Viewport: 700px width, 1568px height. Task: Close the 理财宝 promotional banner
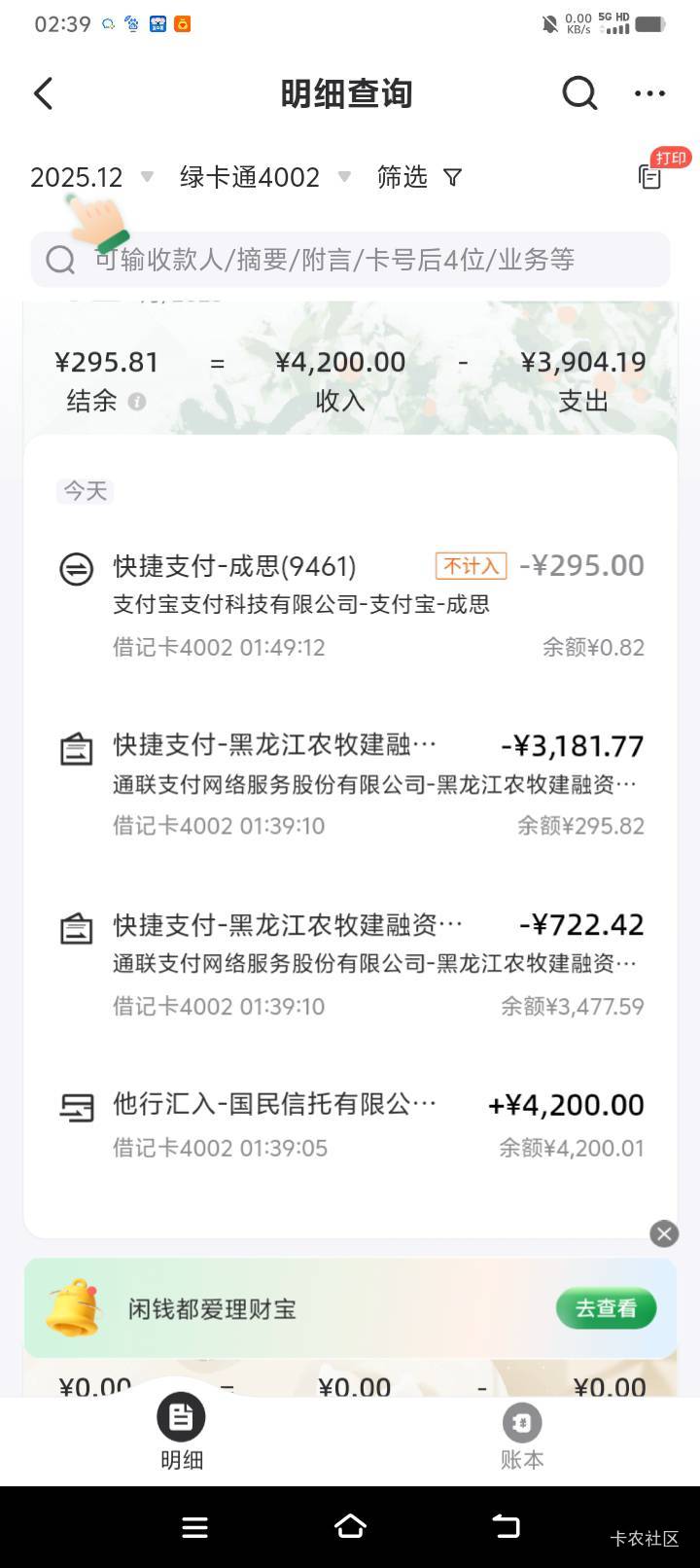(x=664, y=1233)
